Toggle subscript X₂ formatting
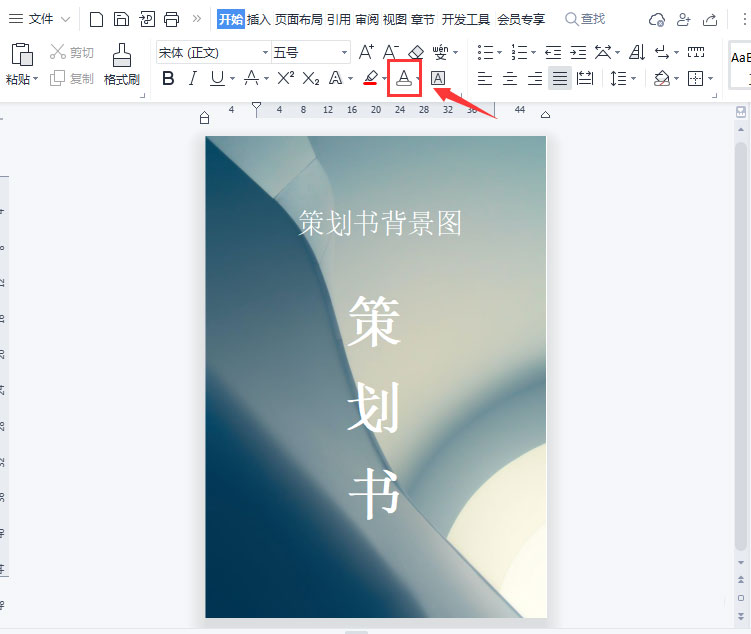The height and width of the screenshot is (634, 751). [311, 78]
